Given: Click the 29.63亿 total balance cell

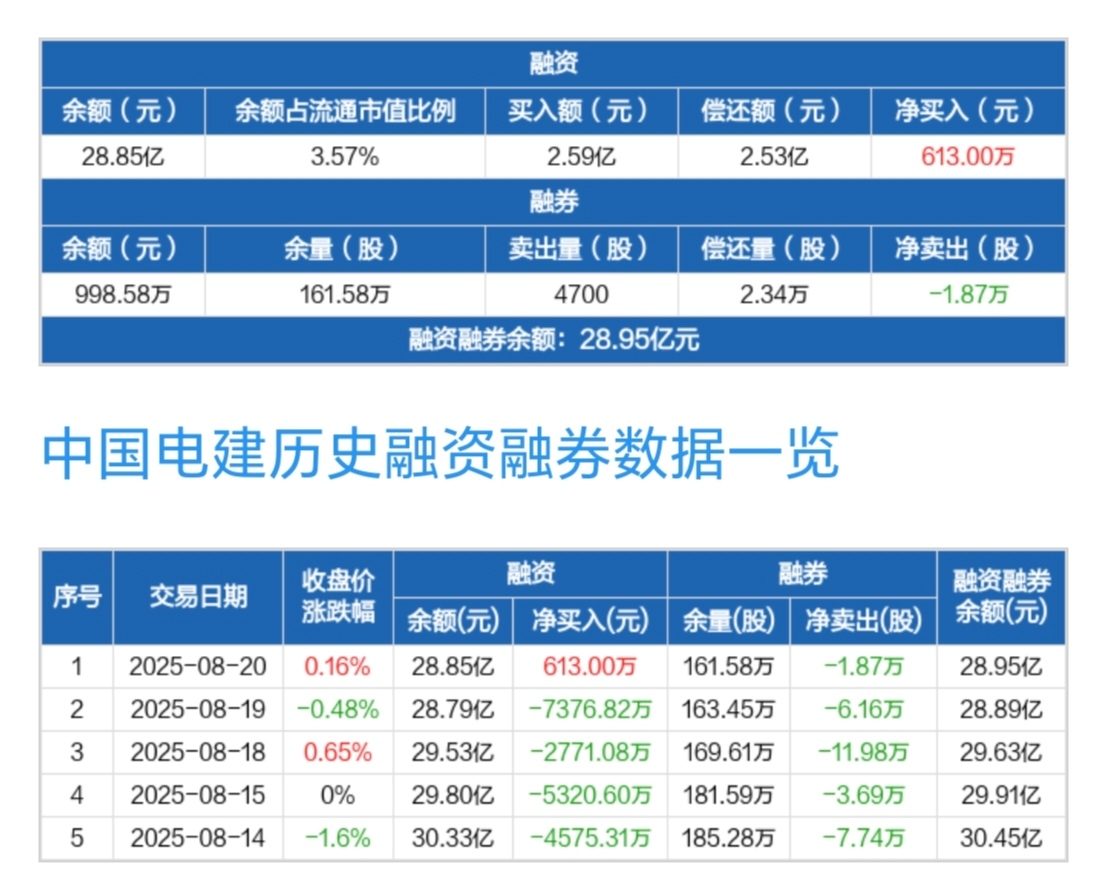Looking at the screenshot, I should point(1001,753).
